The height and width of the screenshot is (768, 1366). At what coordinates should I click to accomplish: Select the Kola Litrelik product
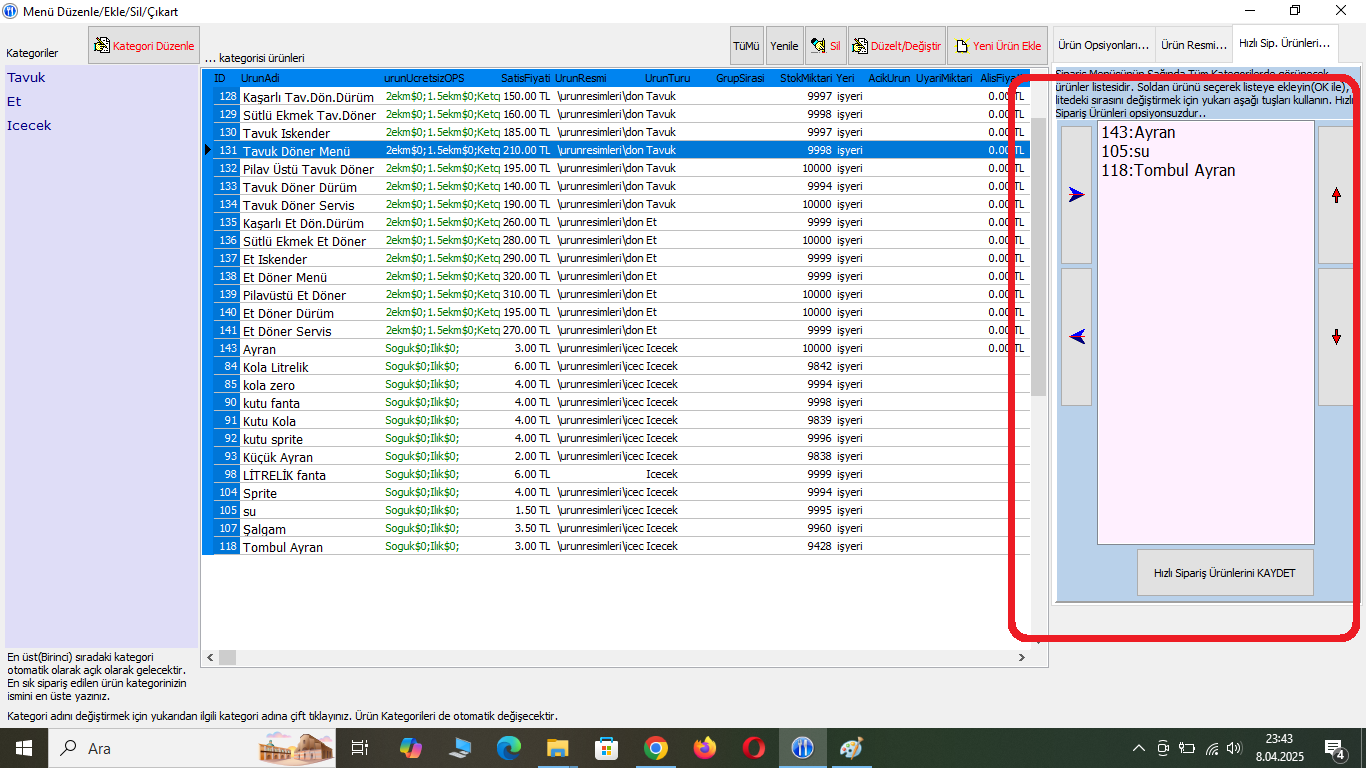tap(616, 367)
